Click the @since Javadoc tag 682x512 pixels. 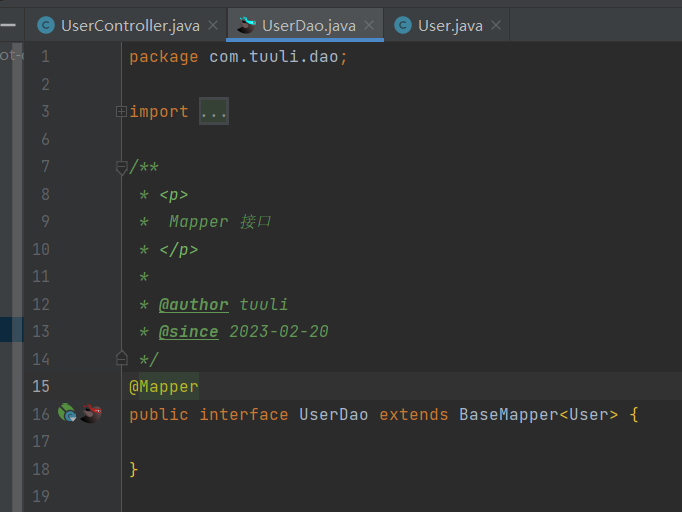point(189,332)
